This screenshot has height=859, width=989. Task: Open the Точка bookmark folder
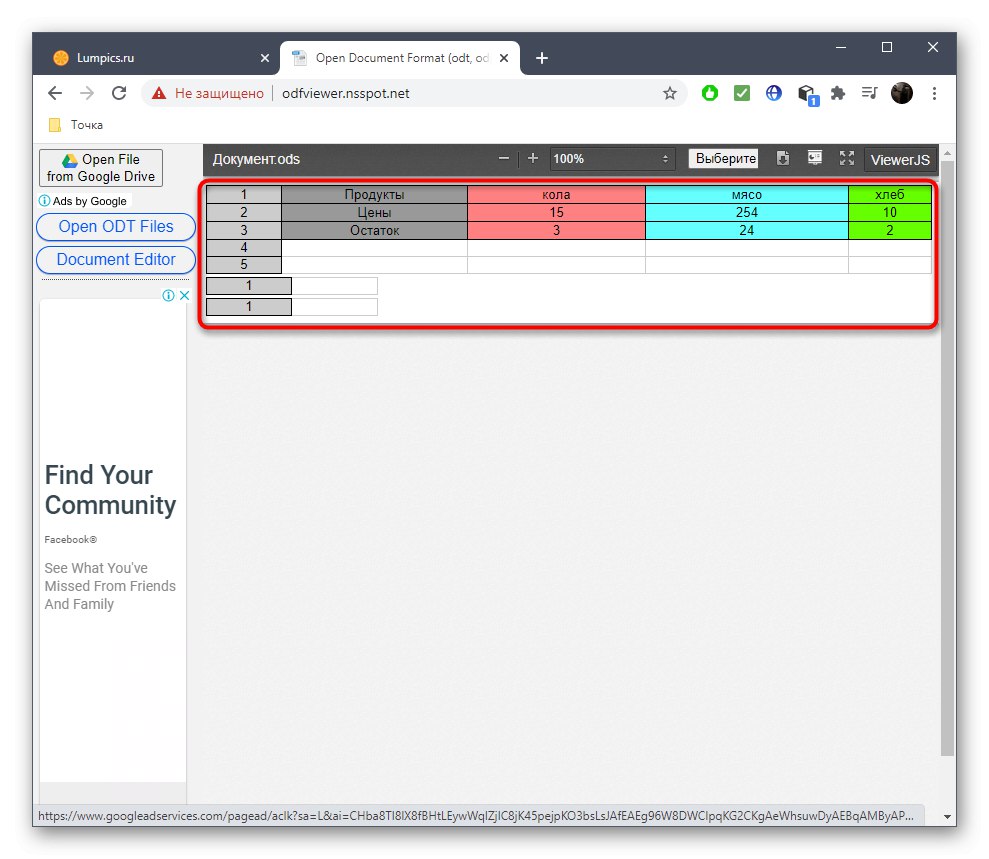pos(76,125)
